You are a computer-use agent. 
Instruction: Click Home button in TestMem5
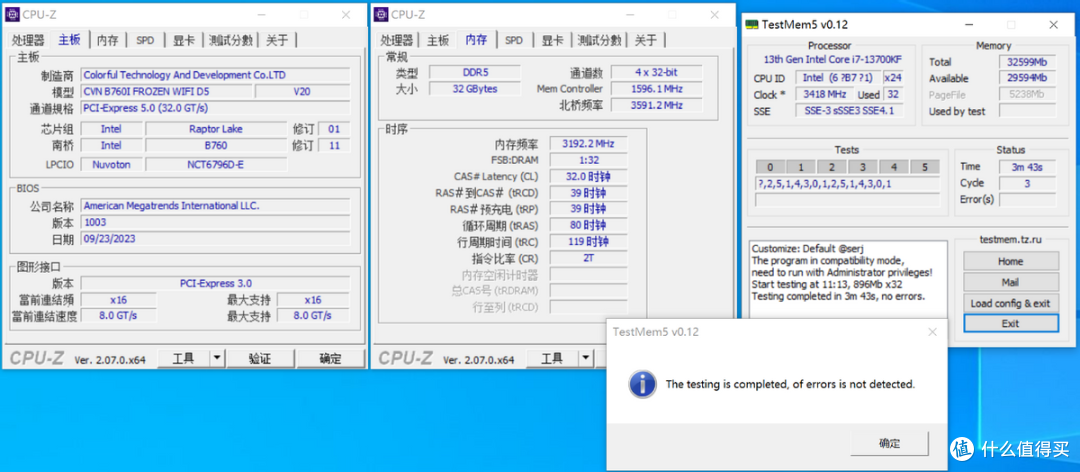tap(1010, 261)
